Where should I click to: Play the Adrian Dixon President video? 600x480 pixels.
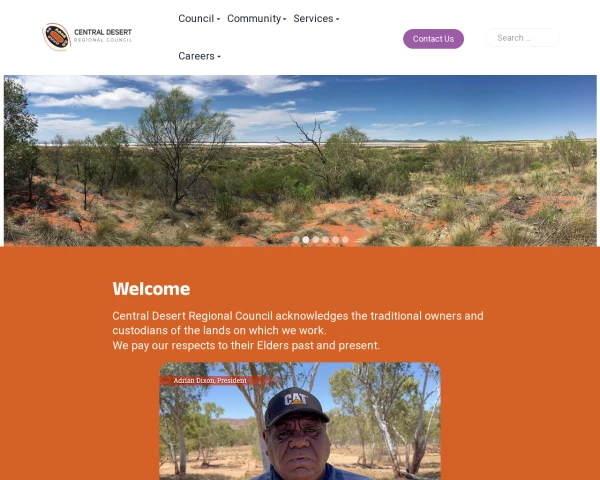coord(300,421)
